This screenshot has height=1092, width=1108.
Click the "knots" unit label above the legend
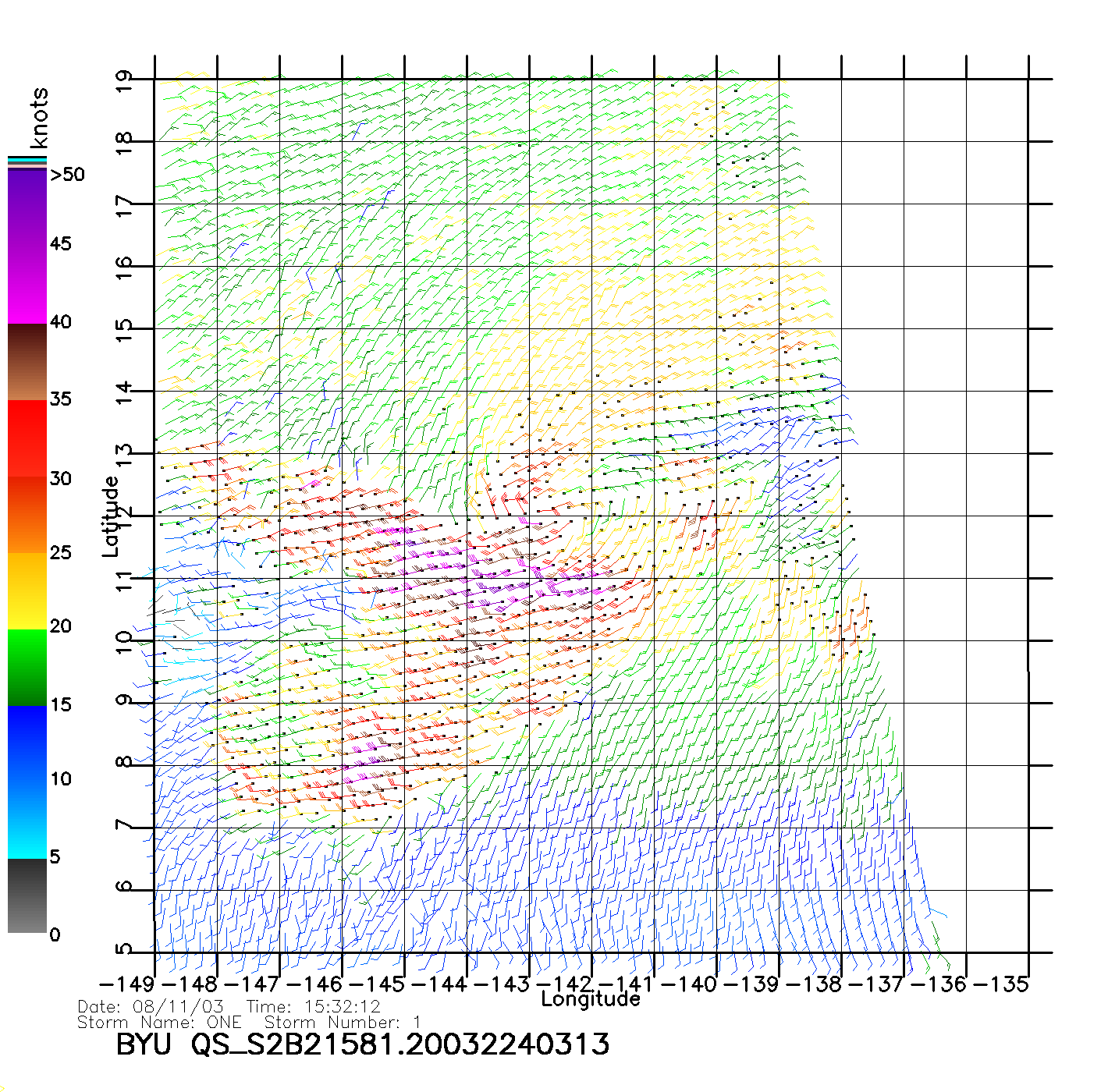pyautogui.click(x=39, y=118)
